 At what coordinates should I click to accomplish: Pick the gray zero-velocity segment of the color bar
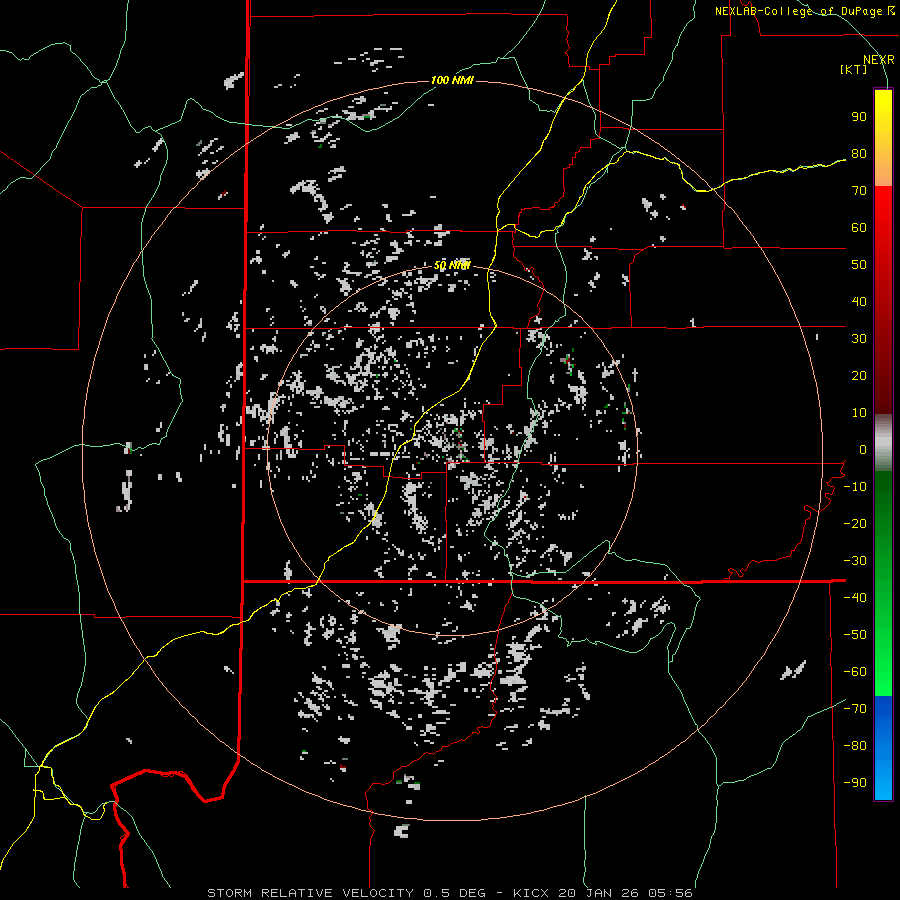(883, 443)
